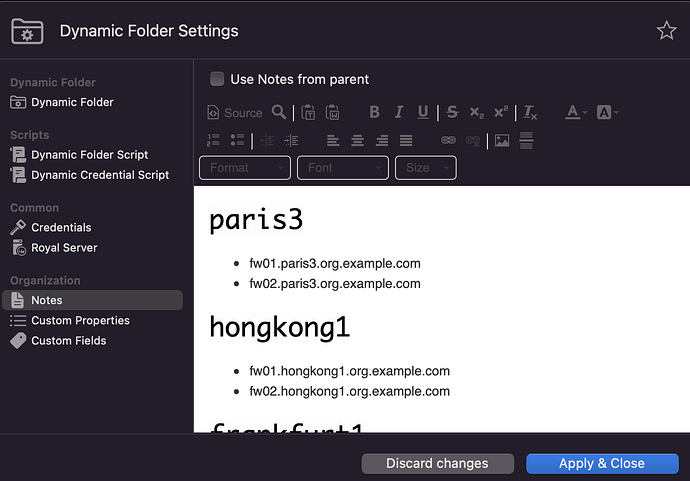Toggle strikethrough text formatting
The height and width of the screenshot is (481, 690).
tap(452, 113)
